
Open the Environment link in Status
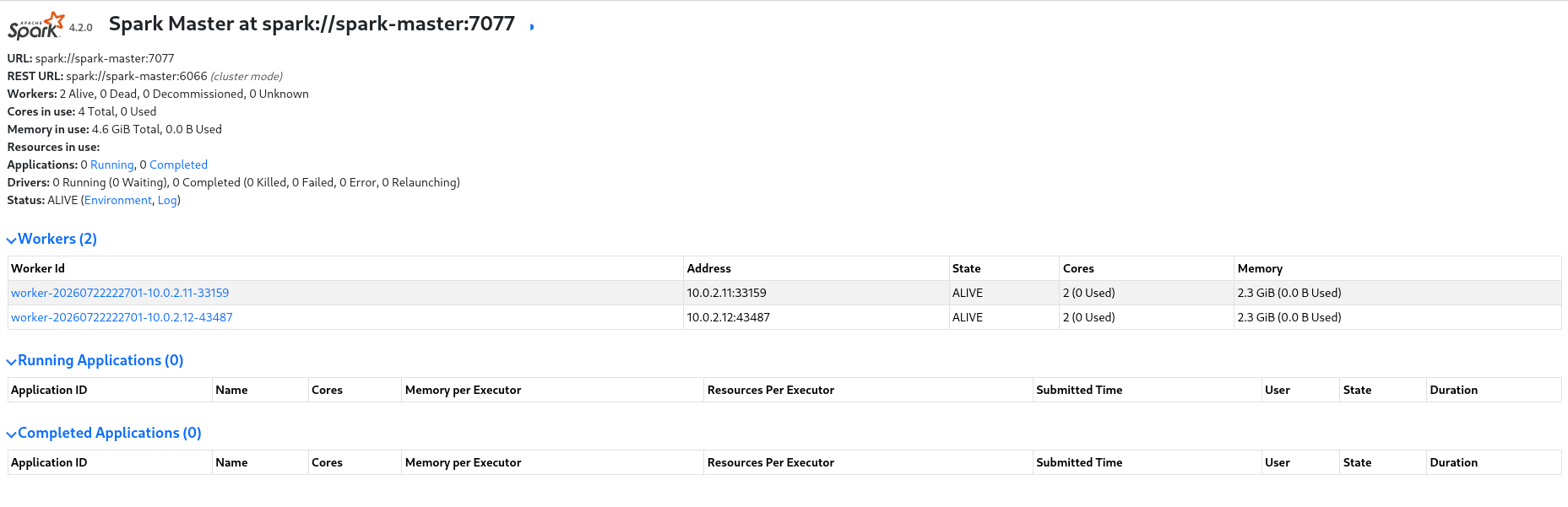coord(118,200)
